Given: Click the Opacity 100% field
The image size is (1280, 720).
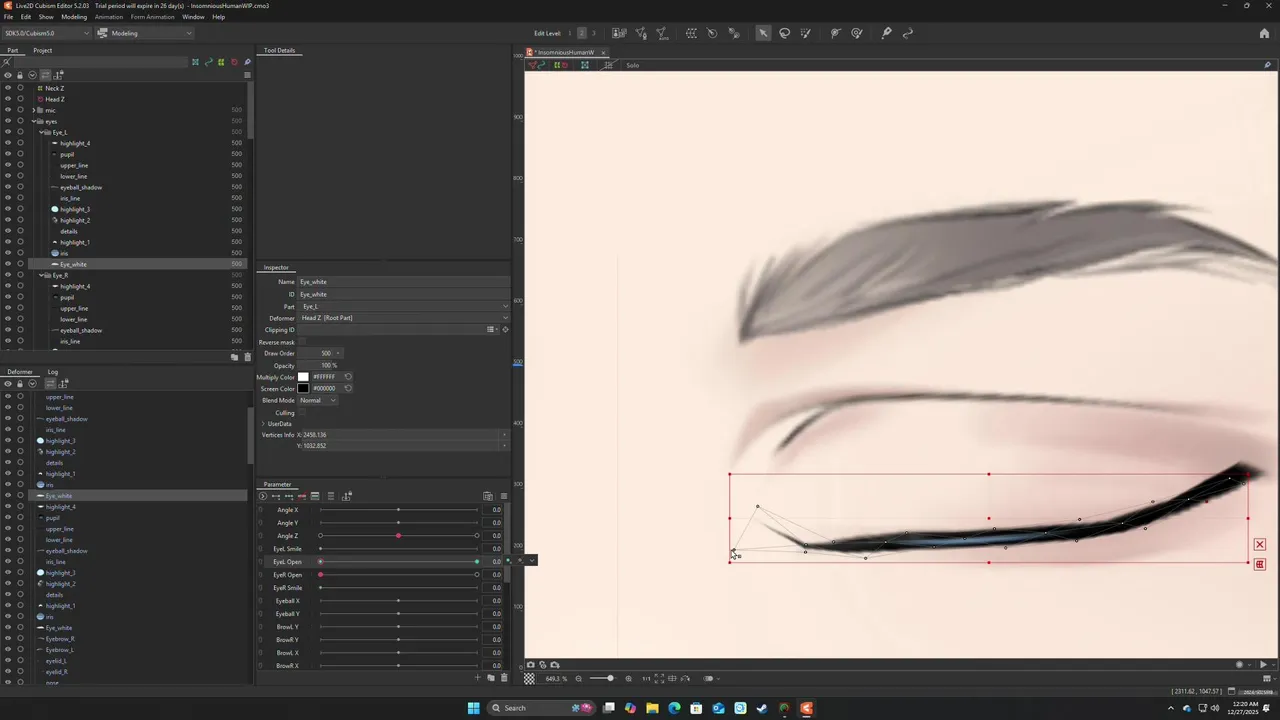Looking at the screenshot, I should pos(320,365).
